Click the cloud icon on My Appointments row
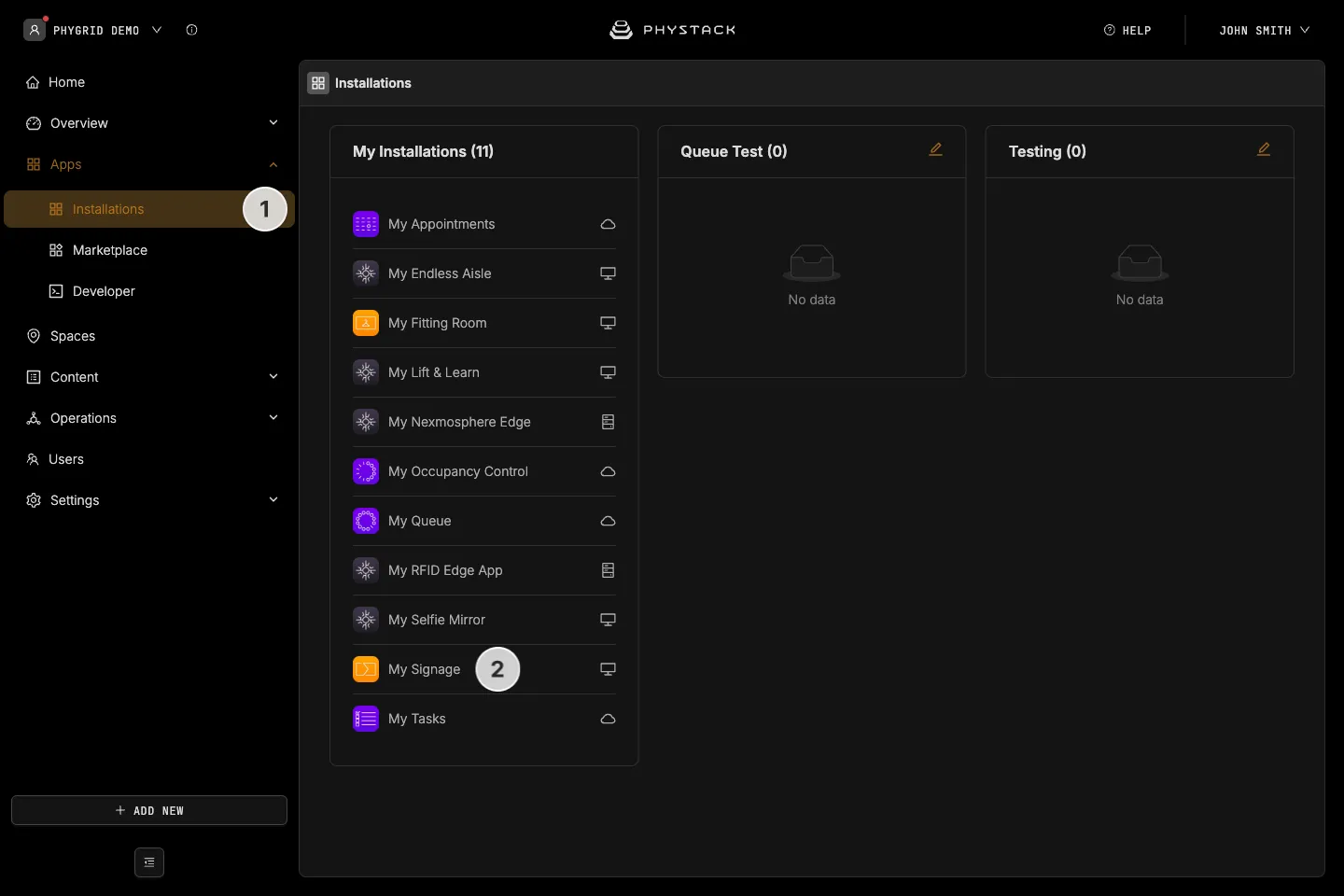The width and height of the screenshot is (1344, 896). pos(608,224)
